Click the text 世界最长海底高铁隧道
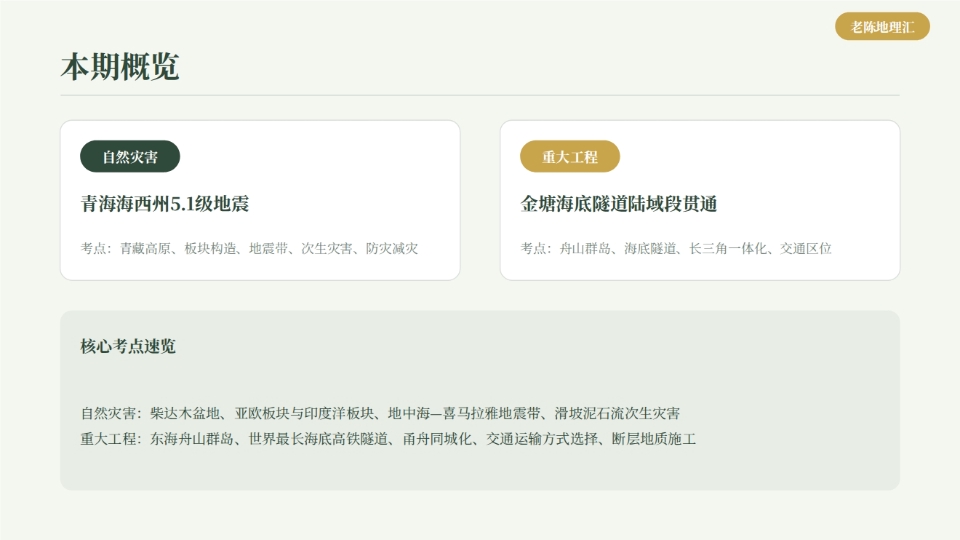 click(318, 439)
